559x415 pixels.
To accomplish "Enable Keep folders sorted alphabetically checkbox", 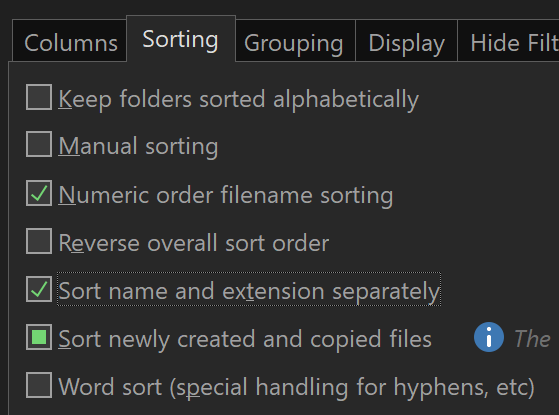I will coord(39,97).
